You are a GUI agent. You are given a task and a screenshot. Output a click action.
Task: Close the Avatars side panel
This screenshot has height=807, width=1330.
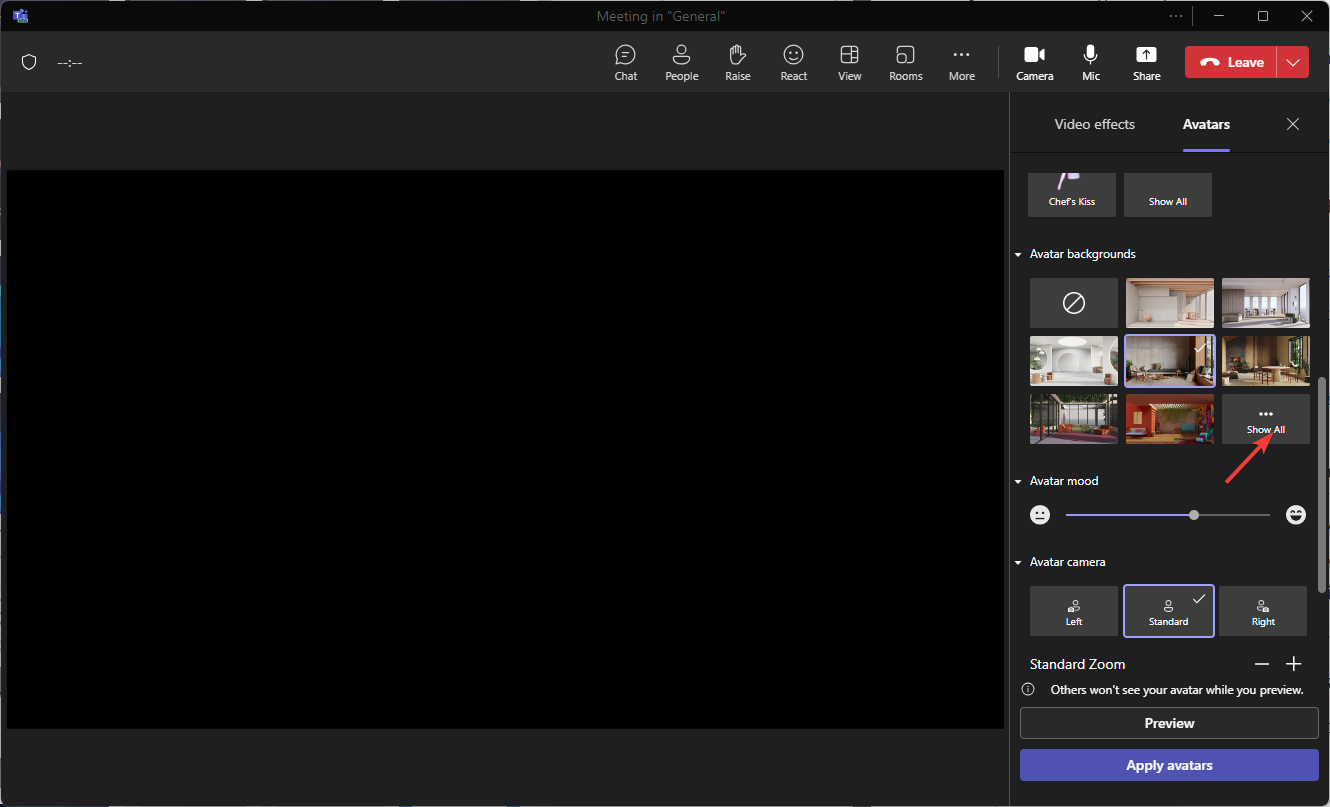[x=1293, y=124]
